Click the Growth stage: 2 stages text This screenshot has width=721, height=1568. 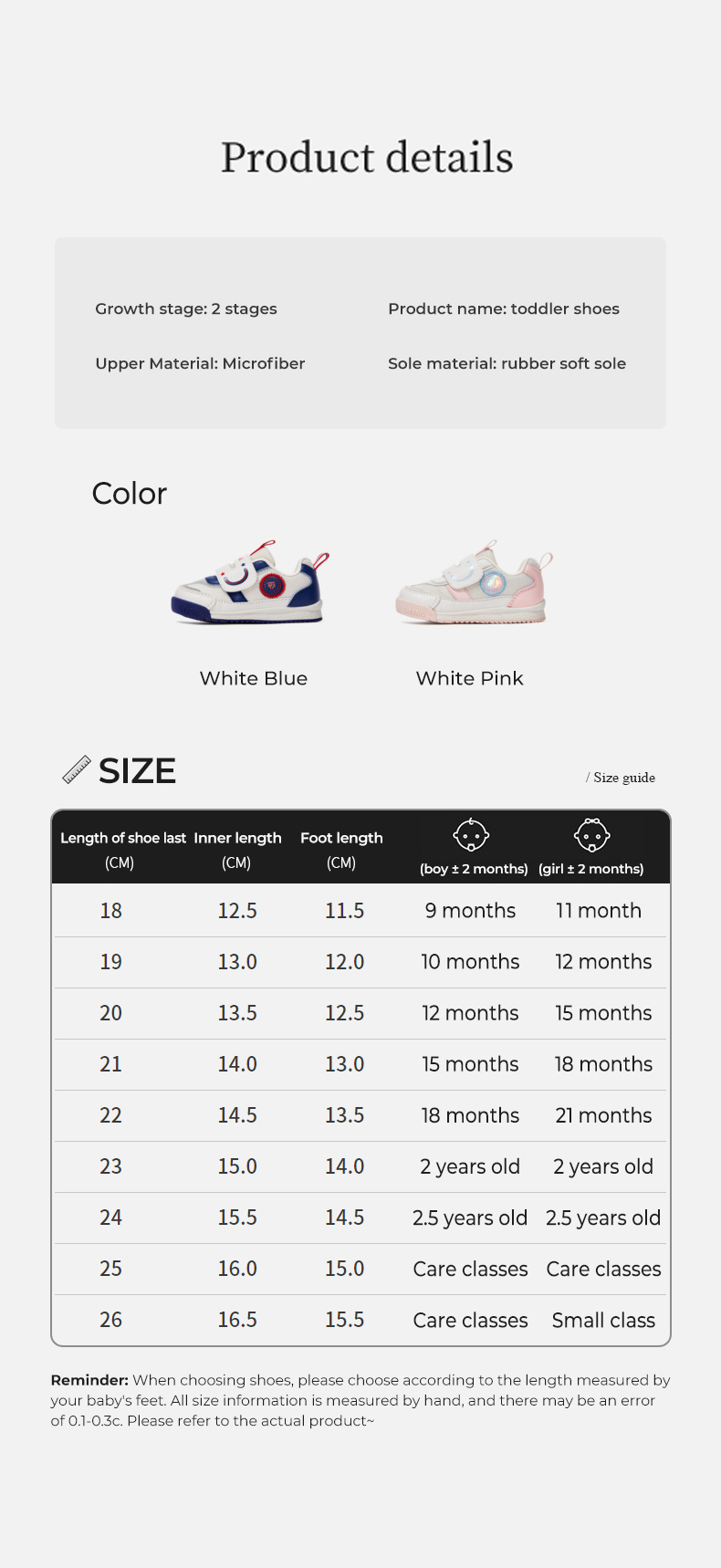pyautogui.click(x=186, y=308)
